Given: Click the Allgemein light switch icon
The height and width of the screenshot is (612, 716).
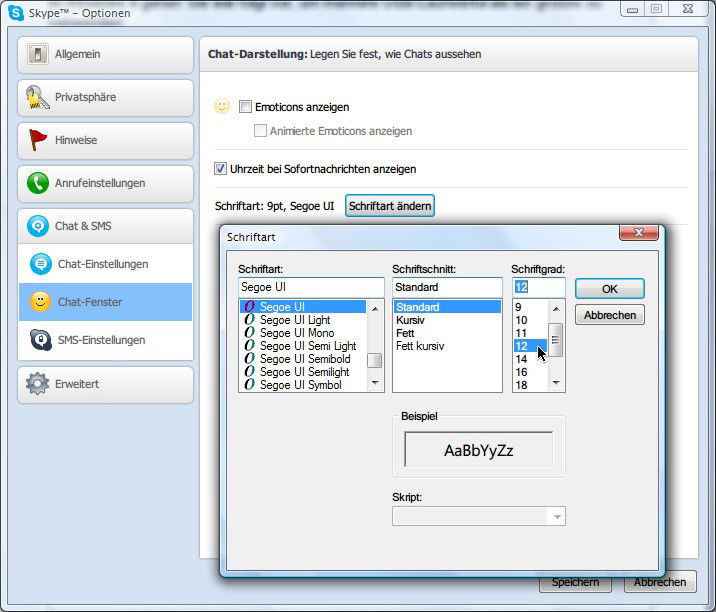Looking at the screenshot, I should [x=37, y=54].
